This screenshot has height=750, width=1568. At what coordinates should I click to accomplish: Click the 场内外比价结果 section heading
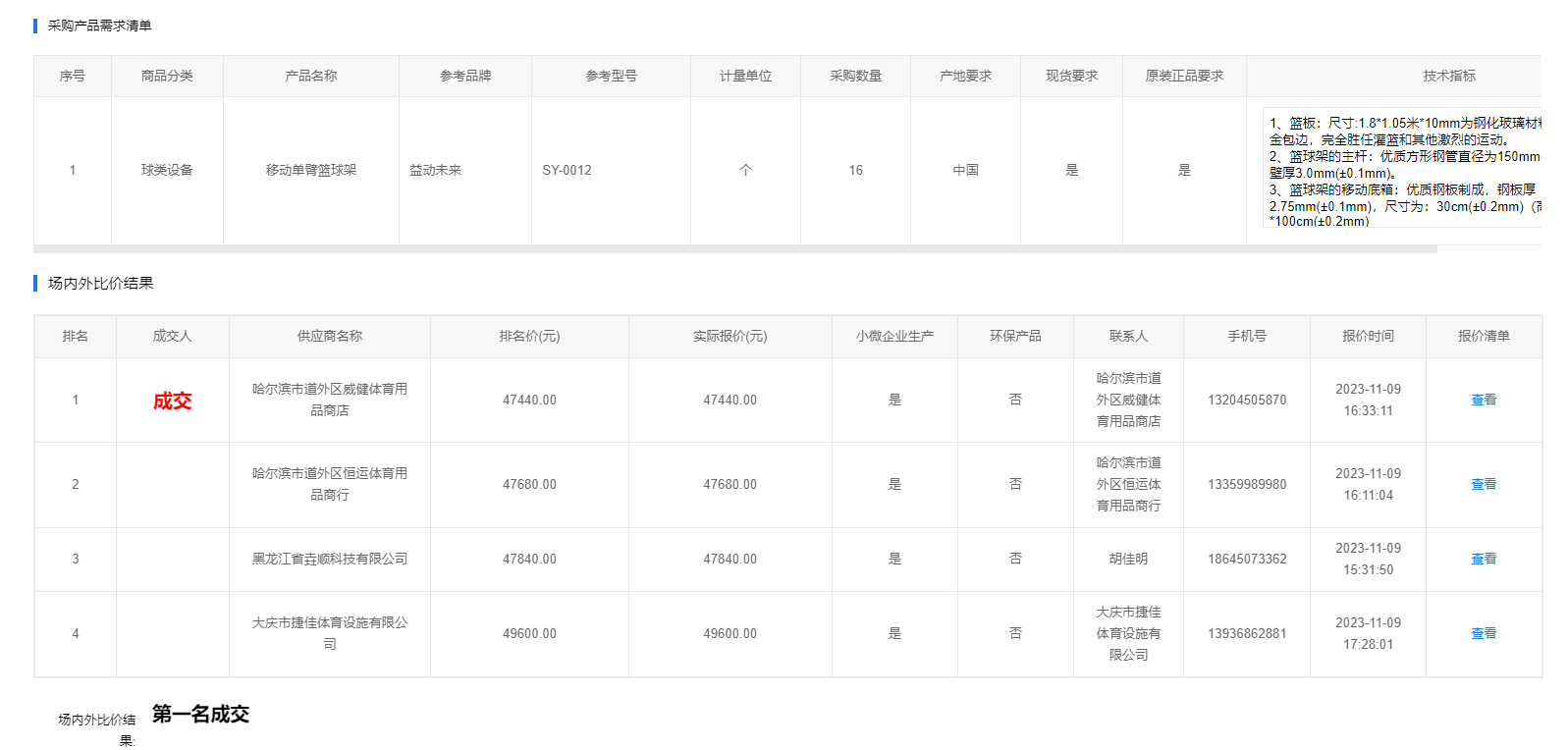pos(100,283)
